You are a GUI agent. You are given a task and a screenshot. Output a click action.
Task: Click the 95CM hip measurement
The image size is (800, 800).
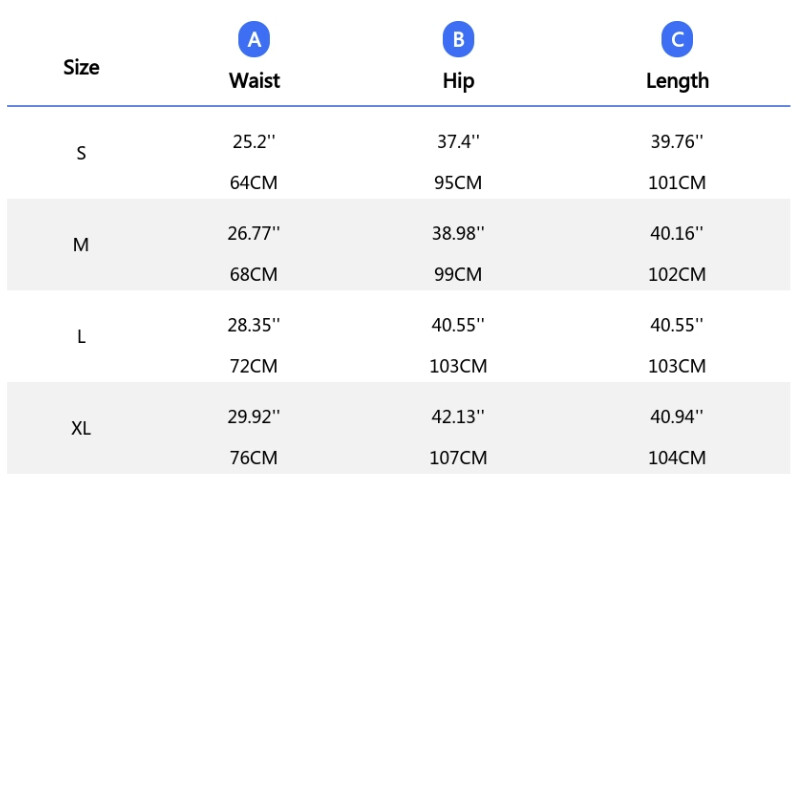pyautogui.click(x=458, y=183)
